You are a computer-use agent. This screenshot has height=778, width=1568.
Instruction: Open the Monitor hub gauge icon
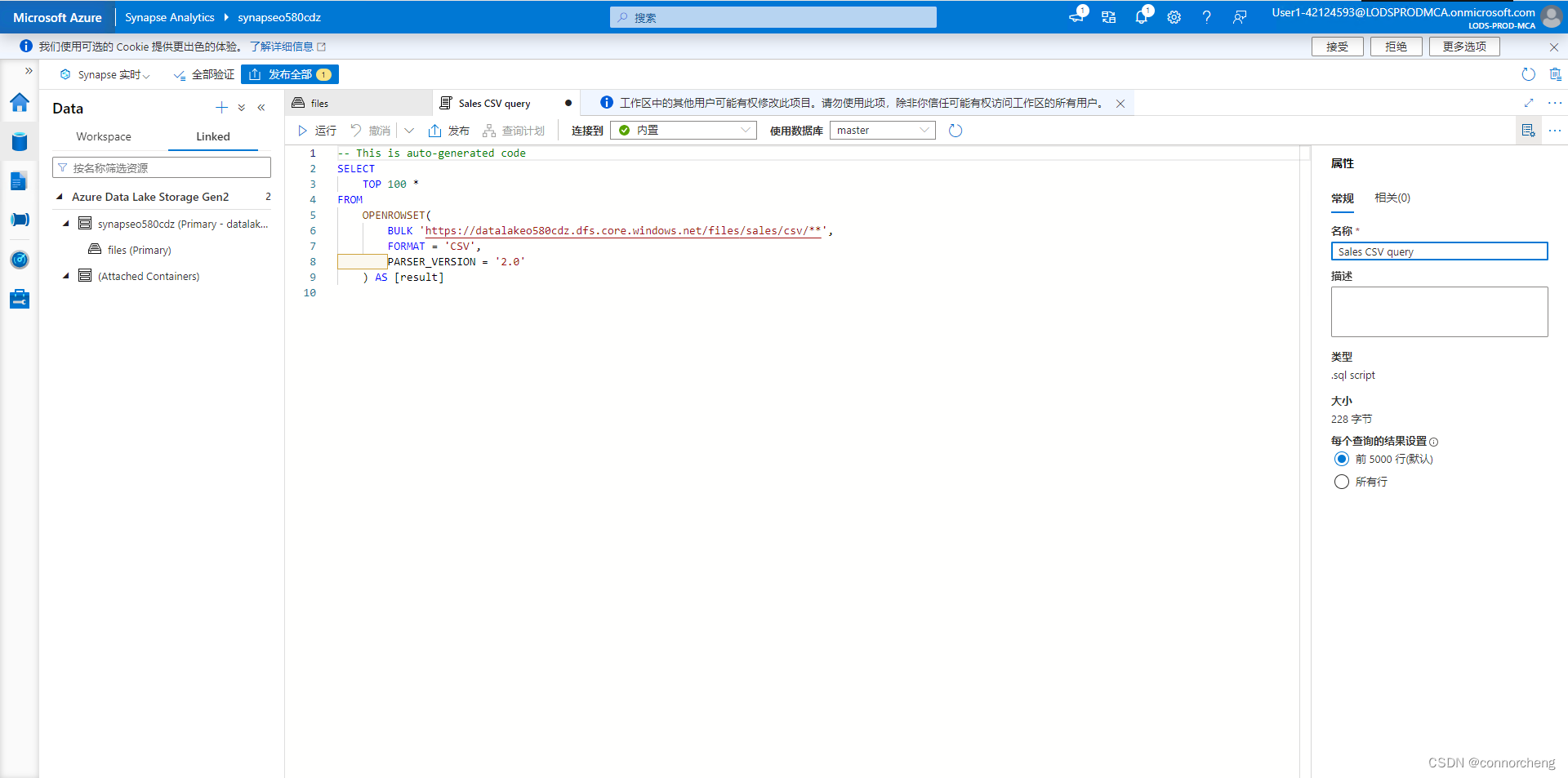click(20, 260)
